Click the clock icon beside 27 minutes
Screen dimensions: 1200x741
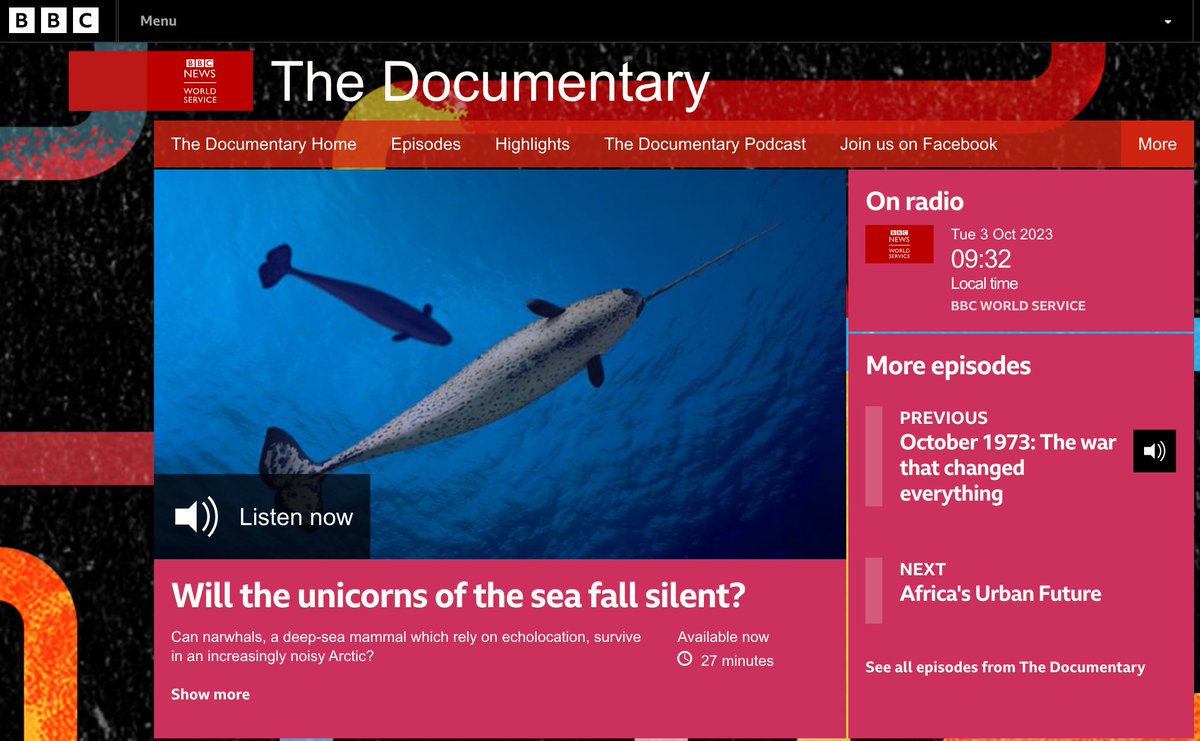(685, 659)
